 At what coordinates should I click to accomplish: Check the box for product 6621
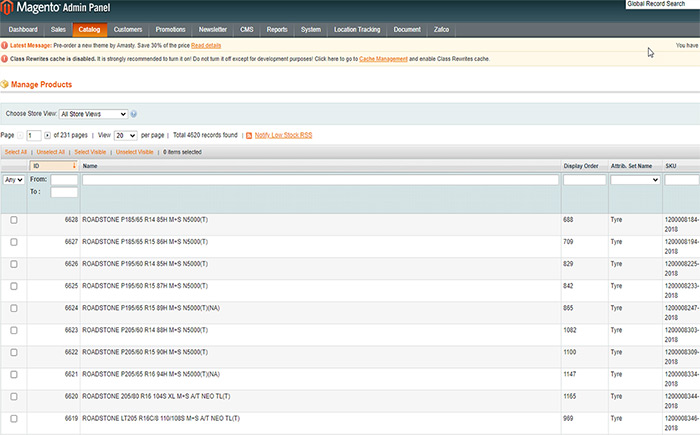[14, 375]
